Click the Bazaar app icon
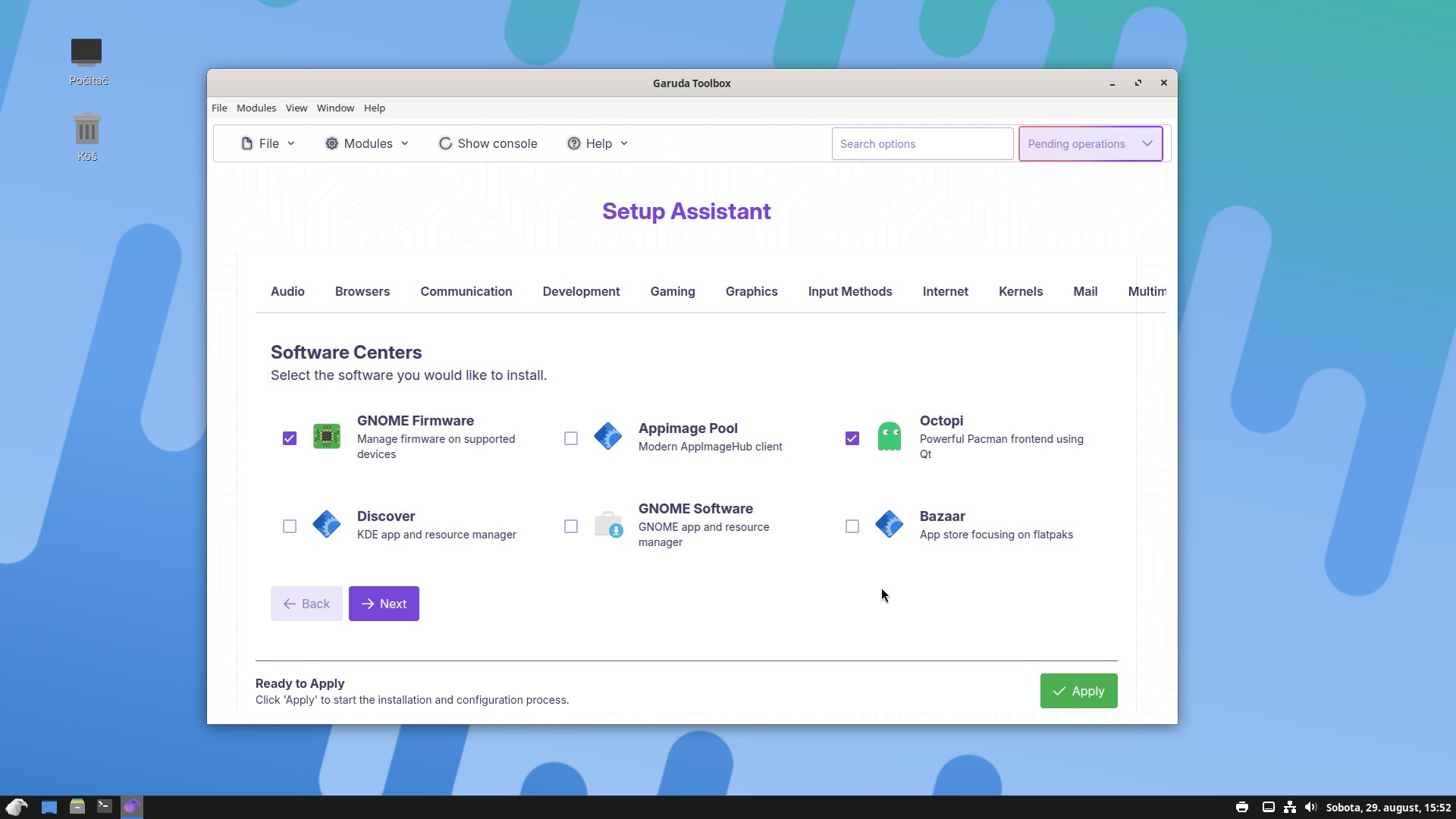The height and width of the screenshot is (819, 1456). pyautogui.click(x=890, y=525)
